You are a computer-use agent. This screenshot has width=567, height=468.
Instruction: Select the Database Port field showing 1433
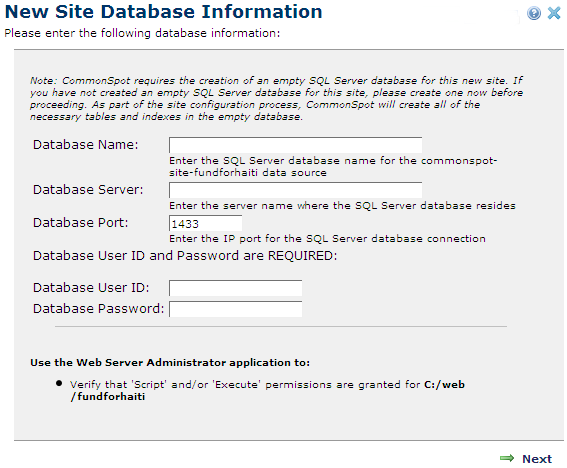click(205, 223)
